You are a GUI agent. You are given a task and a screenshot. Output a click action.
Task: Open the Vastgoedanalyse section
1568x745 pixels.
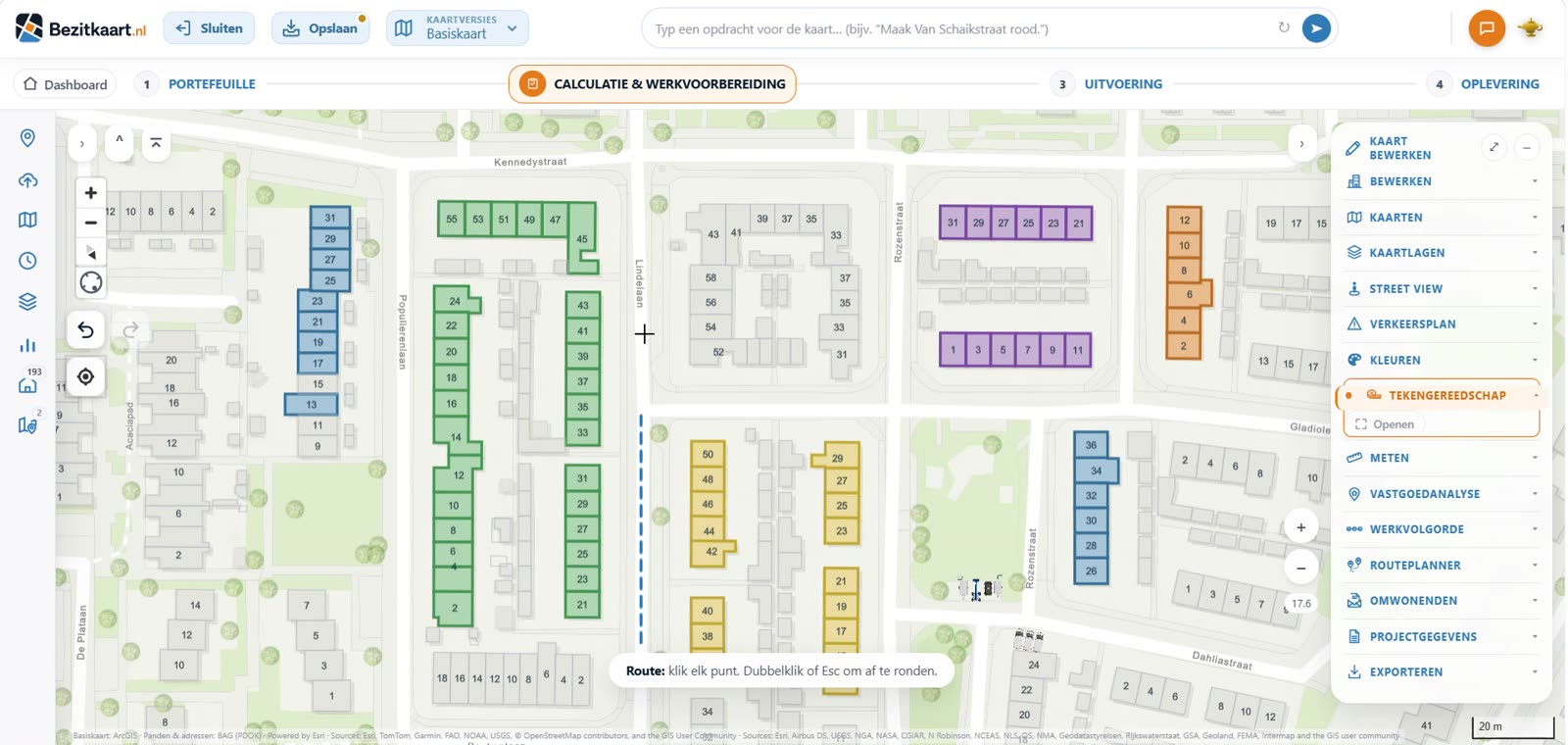coord(1442,494)
